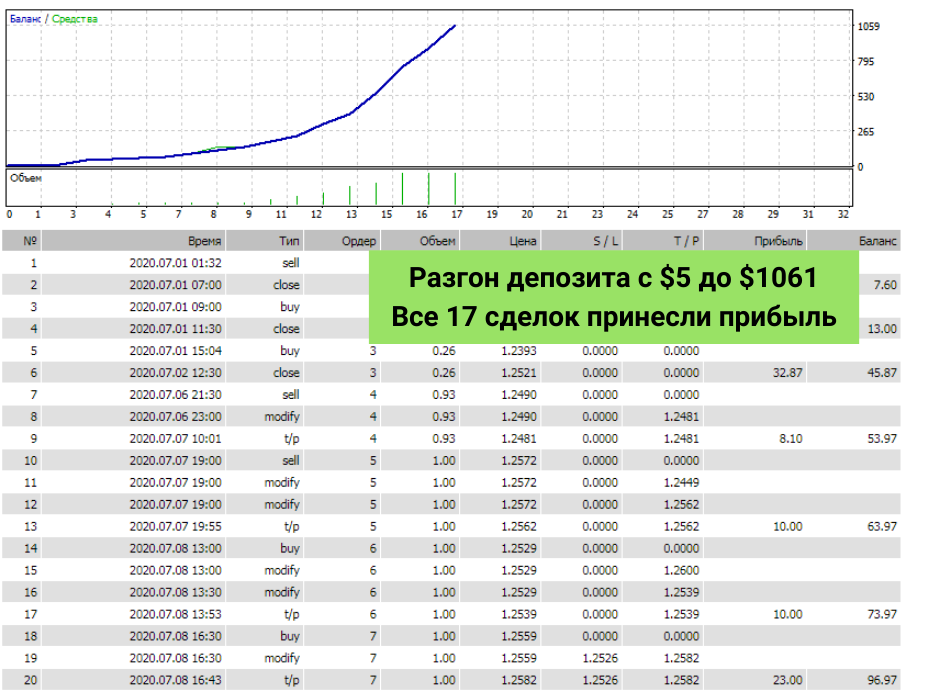The width and height of the screenshot is (929, 694).
Task: Click balance value 7.60
Action: click(885, 284)
